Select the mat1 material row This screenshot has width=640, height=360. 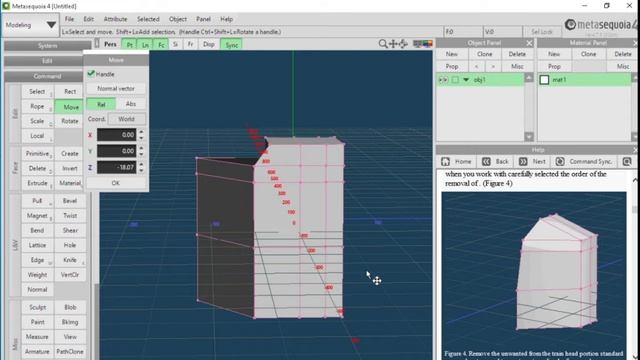point(584,80)
